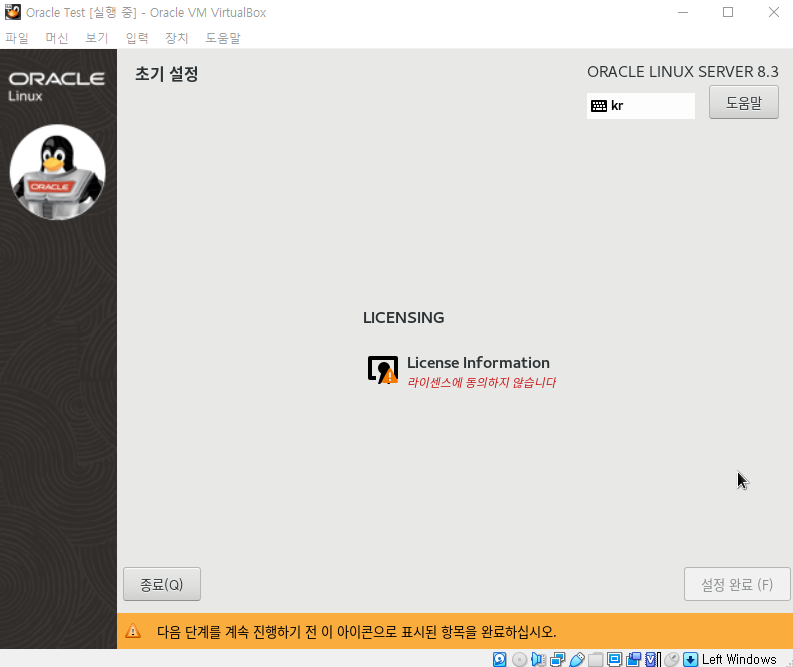
Task: Click the LICENSING section heading
Action: click(404, 318)
